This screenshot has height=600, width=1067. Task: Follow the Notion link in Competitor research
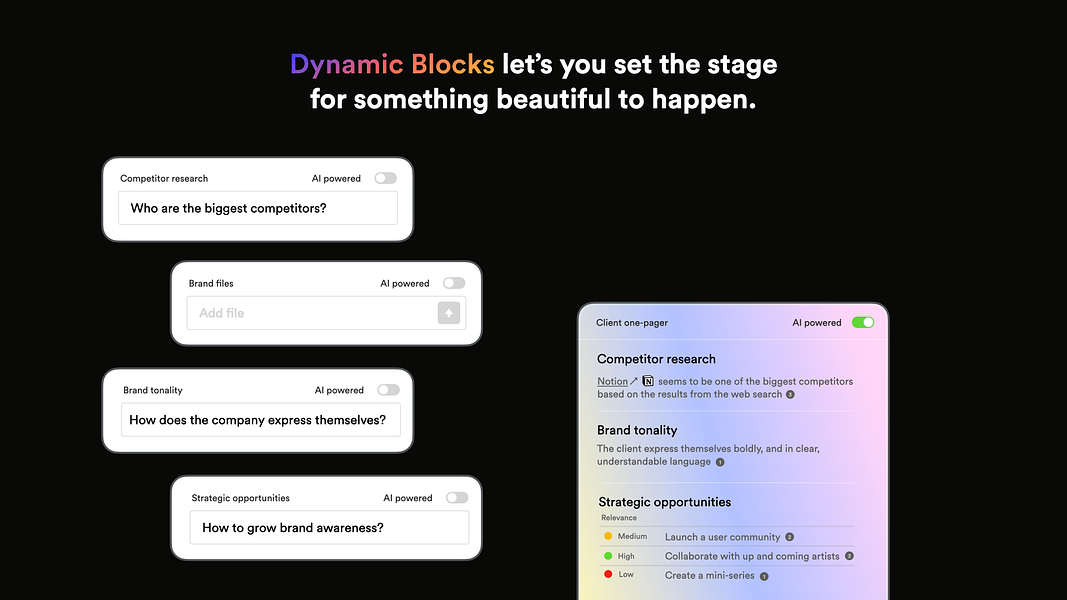click(612, 381)
